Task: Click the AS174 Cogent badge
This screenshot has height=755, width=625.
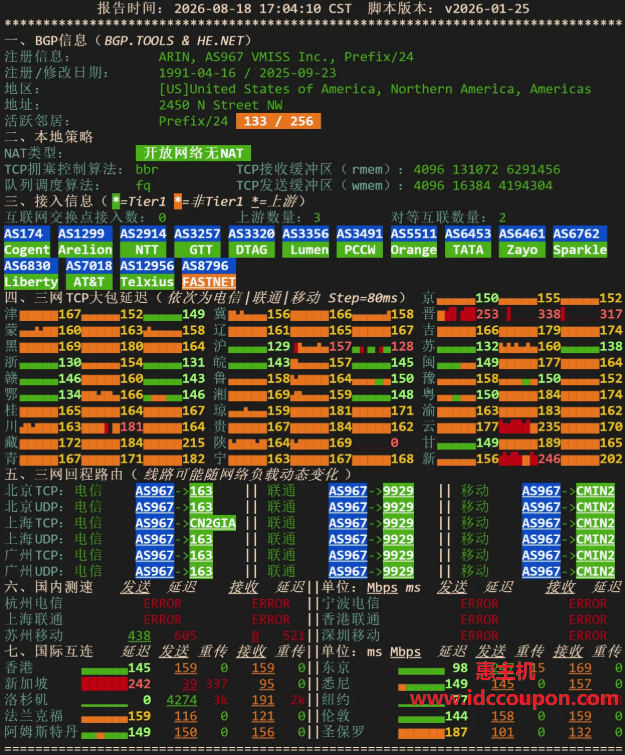Action: (27, 242)
